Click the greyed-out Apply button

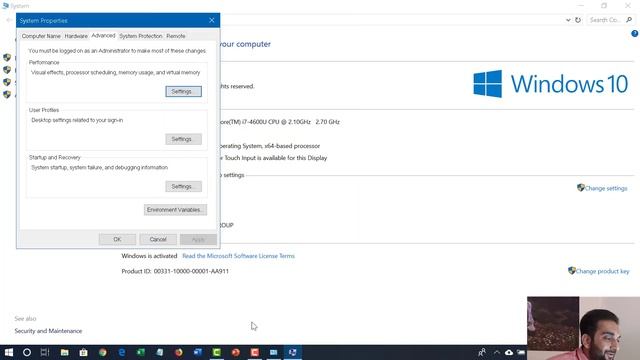click(198, 239)
